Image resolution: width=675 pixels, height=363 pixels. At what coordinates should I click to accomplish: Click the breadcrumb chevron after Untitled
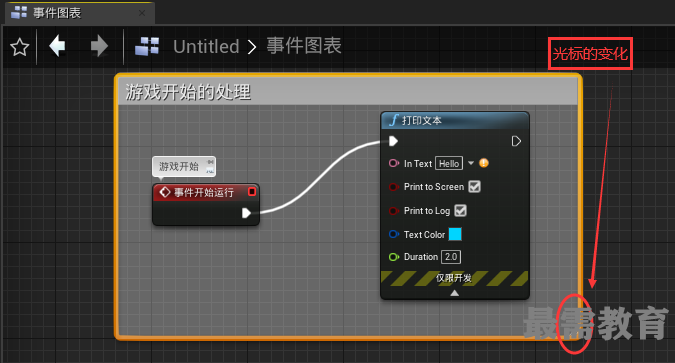252,47
